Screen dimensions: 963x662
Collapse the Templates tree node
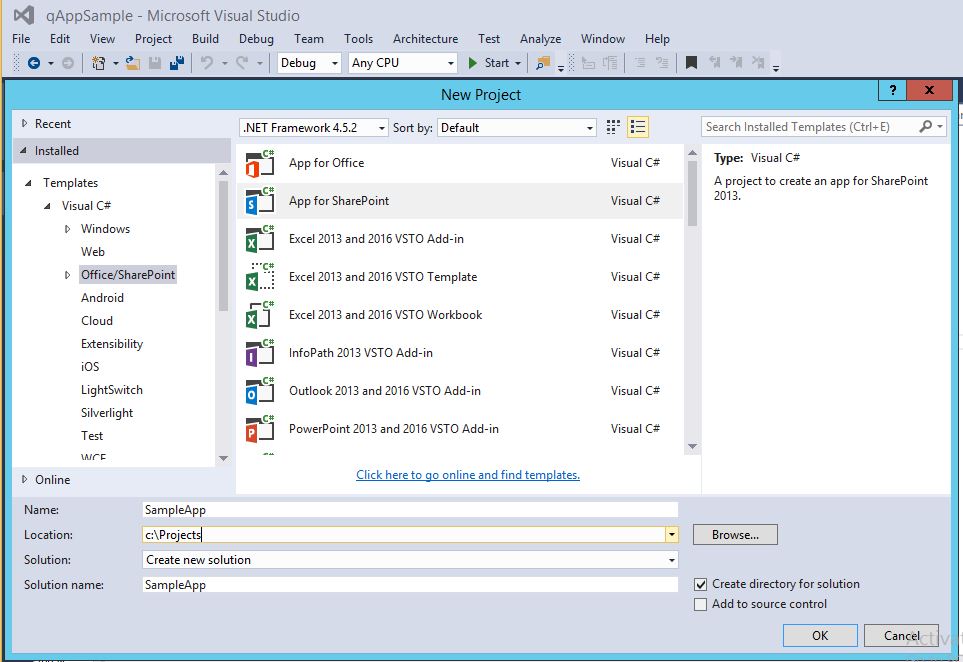[28, 183]
